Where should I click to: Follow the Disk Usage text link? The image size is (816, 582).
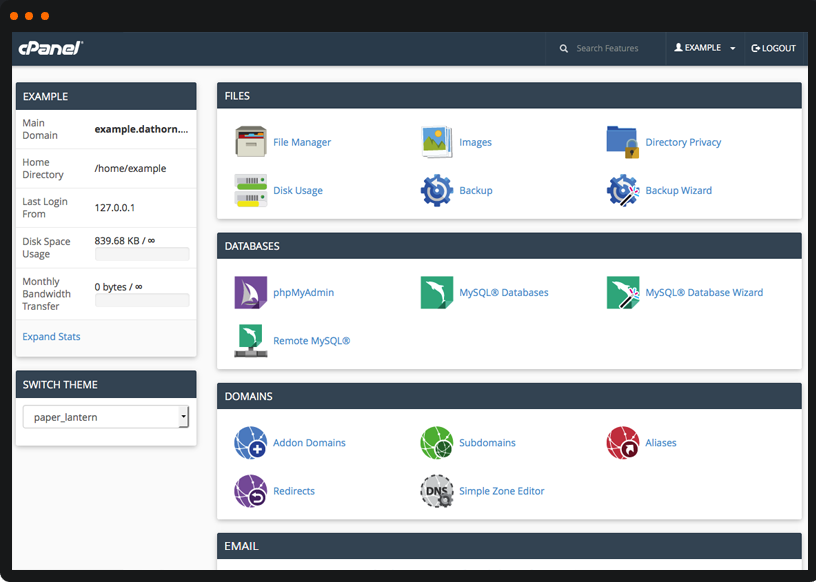tap(298, 191)
